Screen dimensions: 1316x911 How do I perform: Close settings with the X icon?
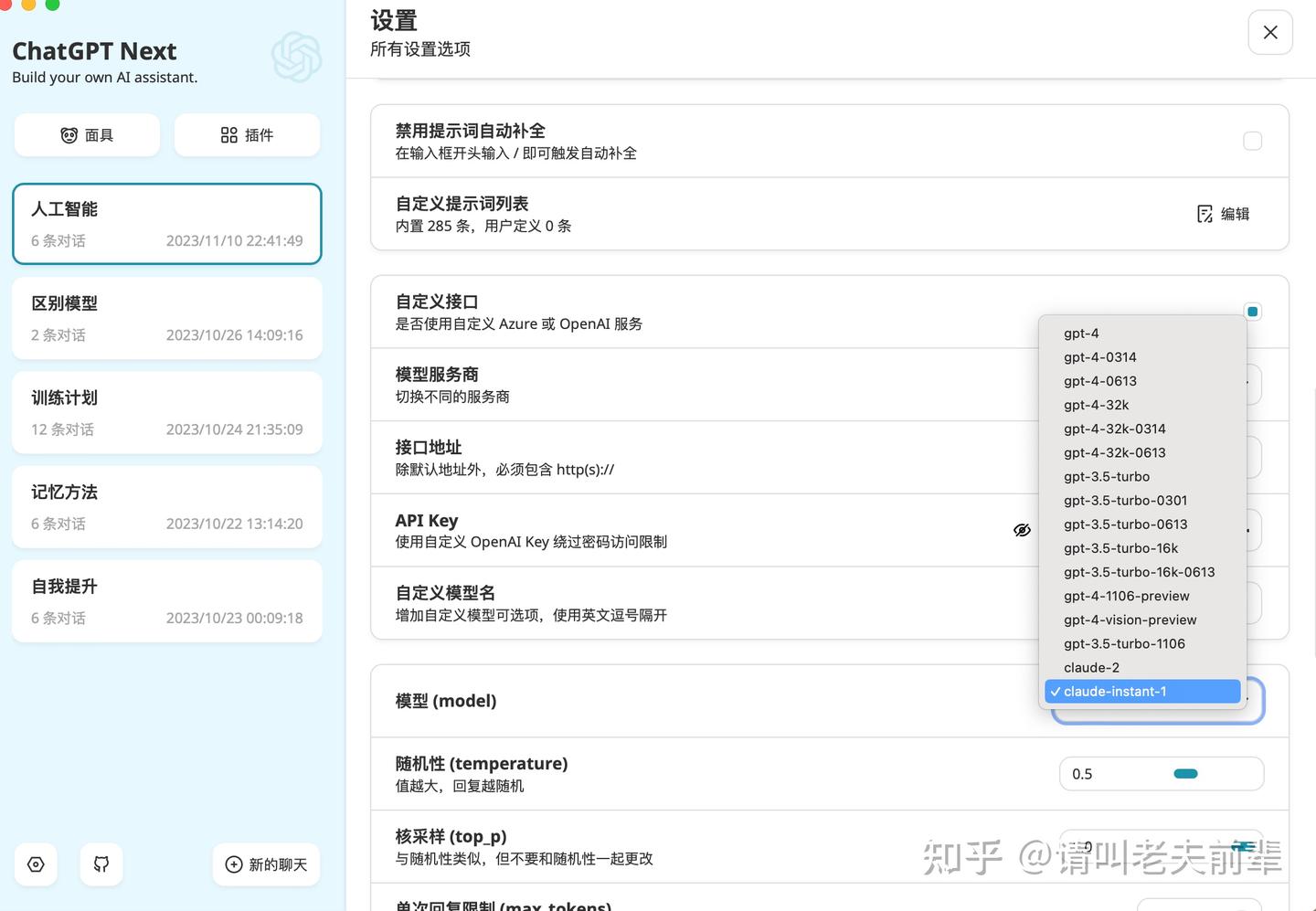point(1270,32)
